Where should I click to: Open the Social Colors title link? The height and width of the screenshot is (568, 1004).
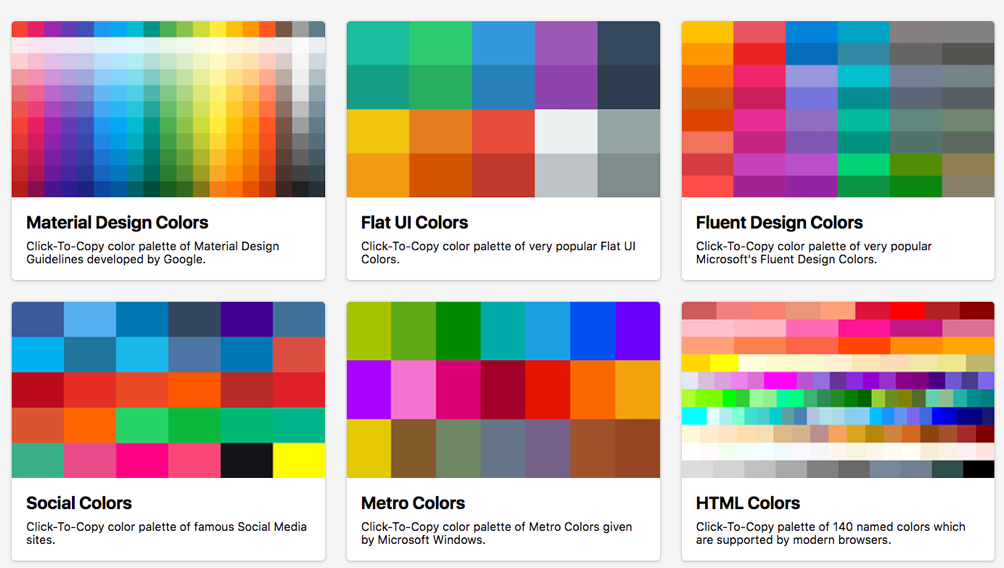tap(79, 503)
